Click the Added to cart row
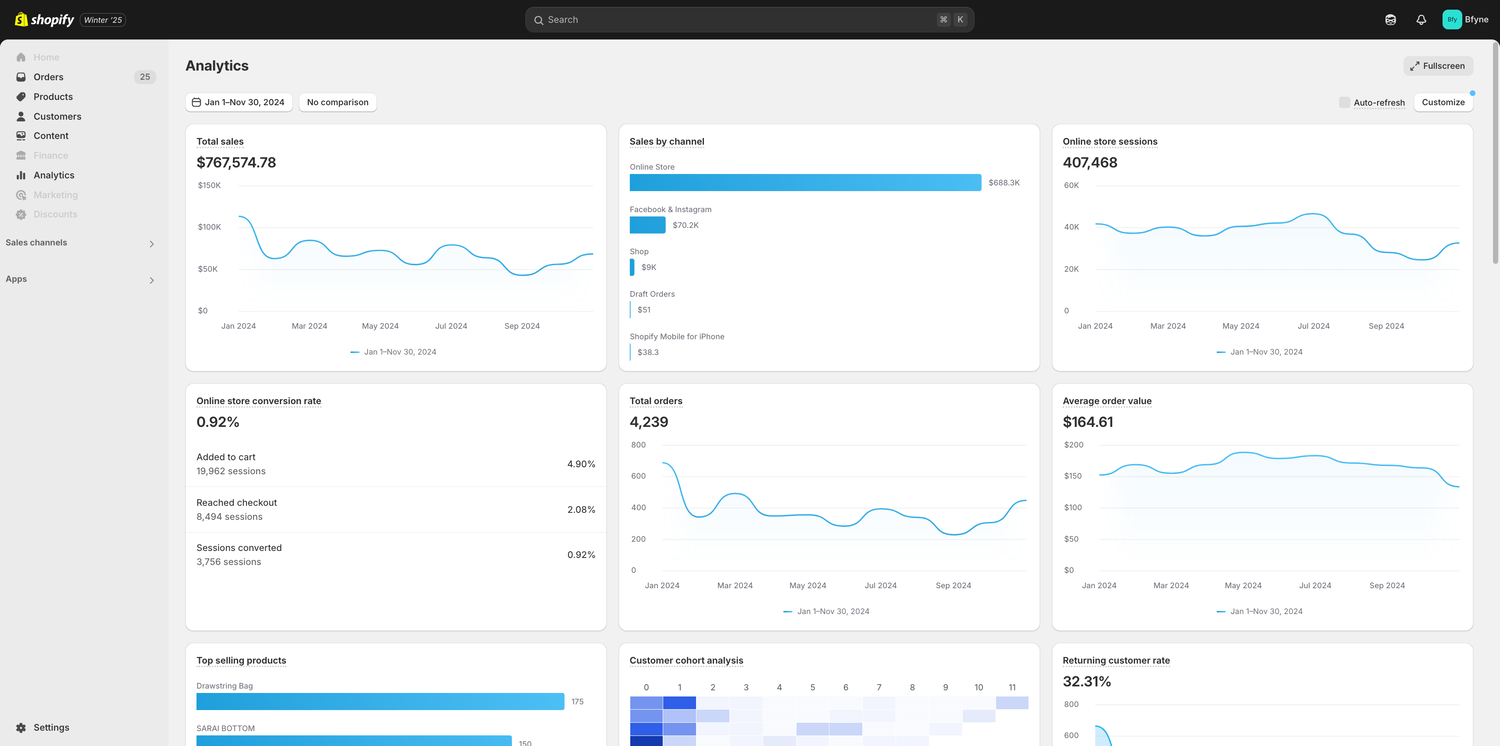The height and width of the screenshot is (746, 1500). 396,464
